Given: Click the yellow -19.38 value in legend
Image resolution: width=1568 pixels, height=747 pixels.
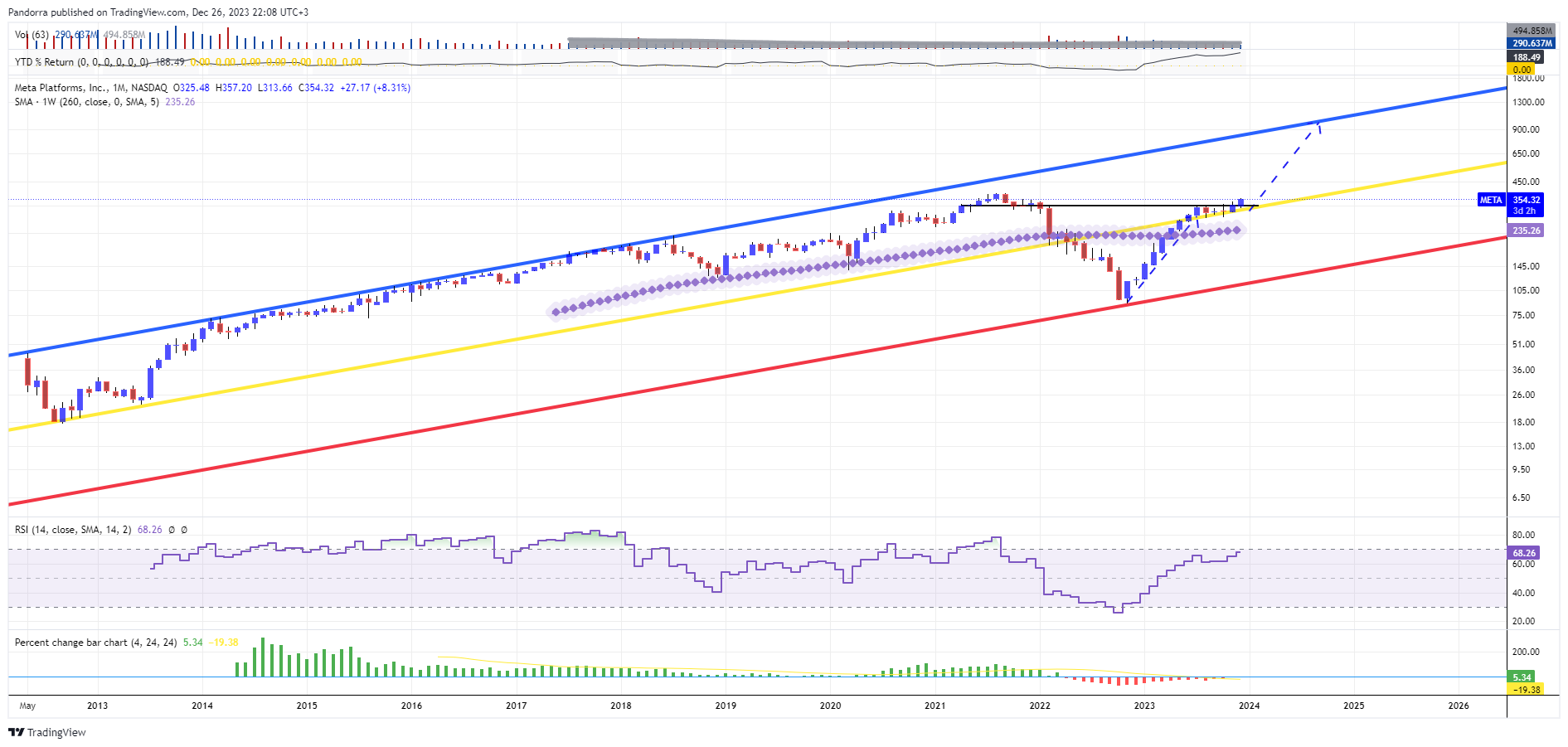Looking at the screenshot, I should click(224, 643).
